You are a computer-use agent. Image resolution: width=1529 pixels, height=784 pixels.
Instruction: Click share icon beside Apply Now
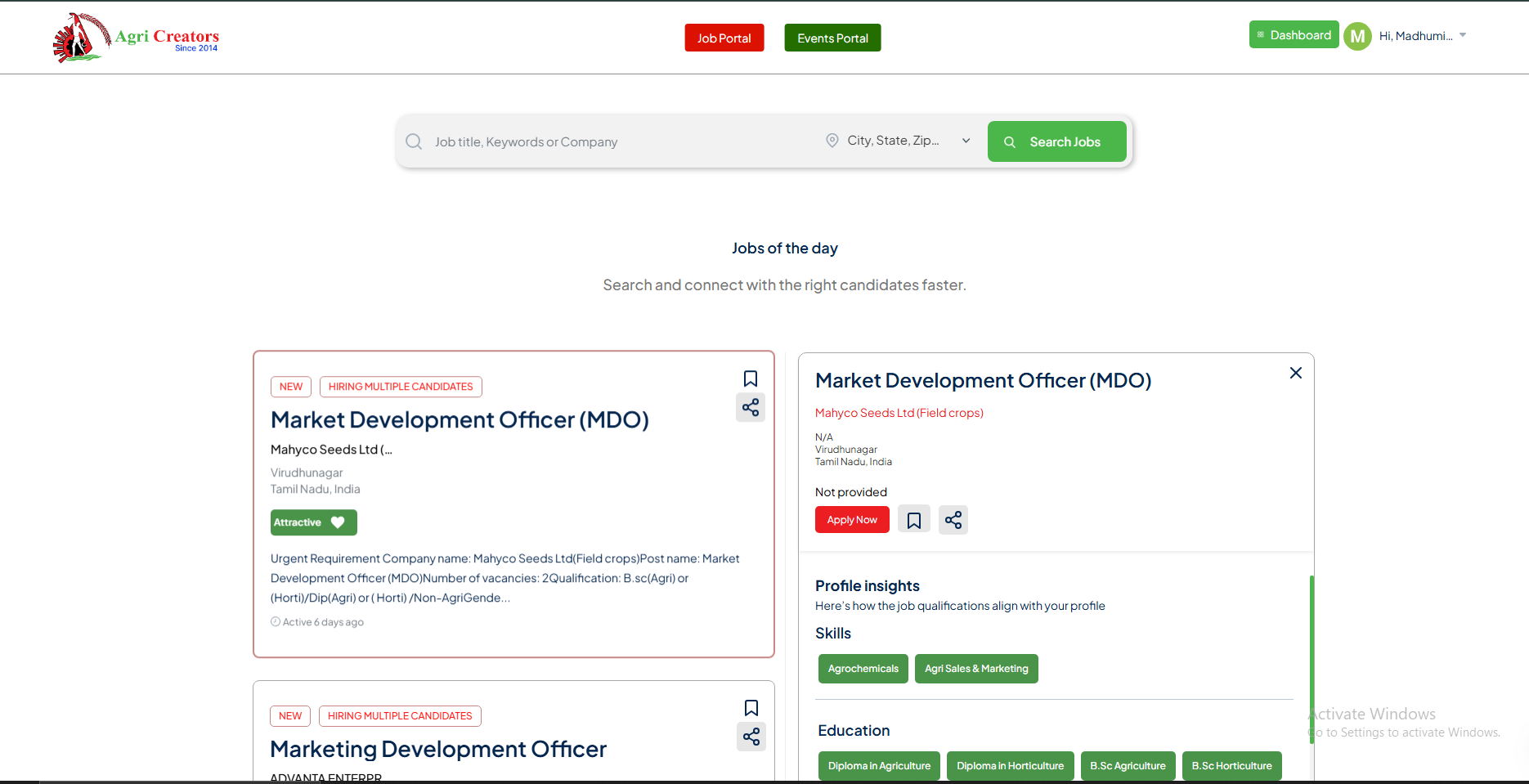pyautogui.click(x=953, y=520)
